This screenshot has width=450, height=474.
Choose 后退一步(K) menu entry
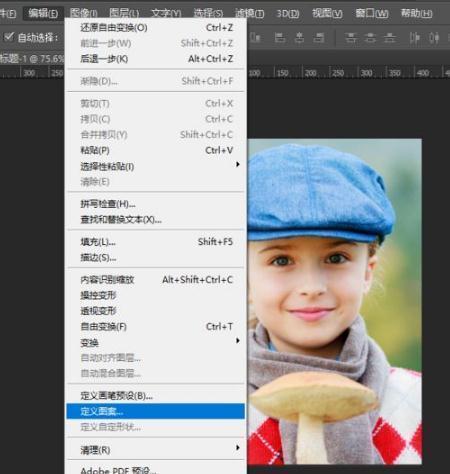[x=156, y=59]
